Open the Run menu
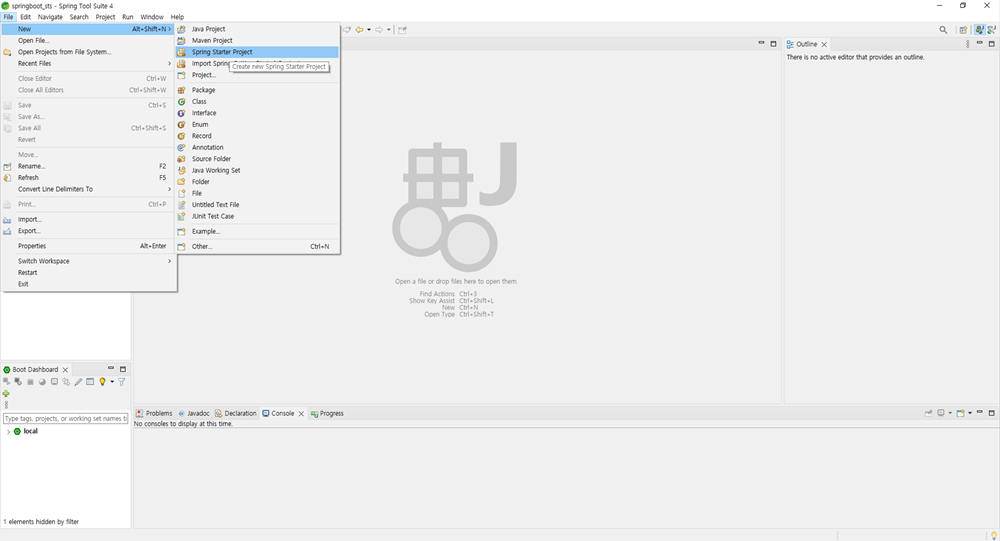 pyautogui.click(x=128, y=17)
